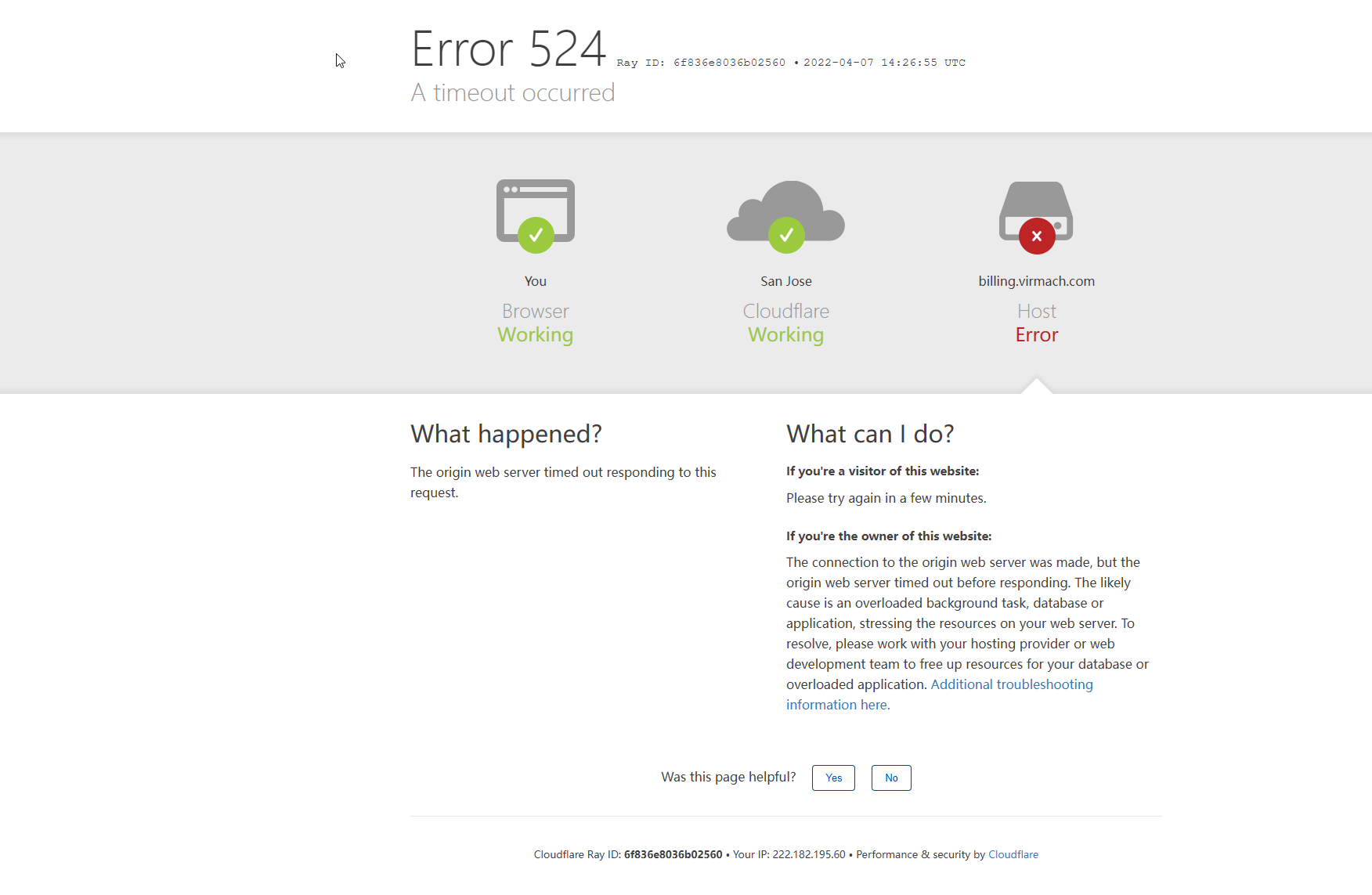Click 'Was this page helpful?' text
Viewport: 1372px width, 895px height.
(x=728, y=777)
